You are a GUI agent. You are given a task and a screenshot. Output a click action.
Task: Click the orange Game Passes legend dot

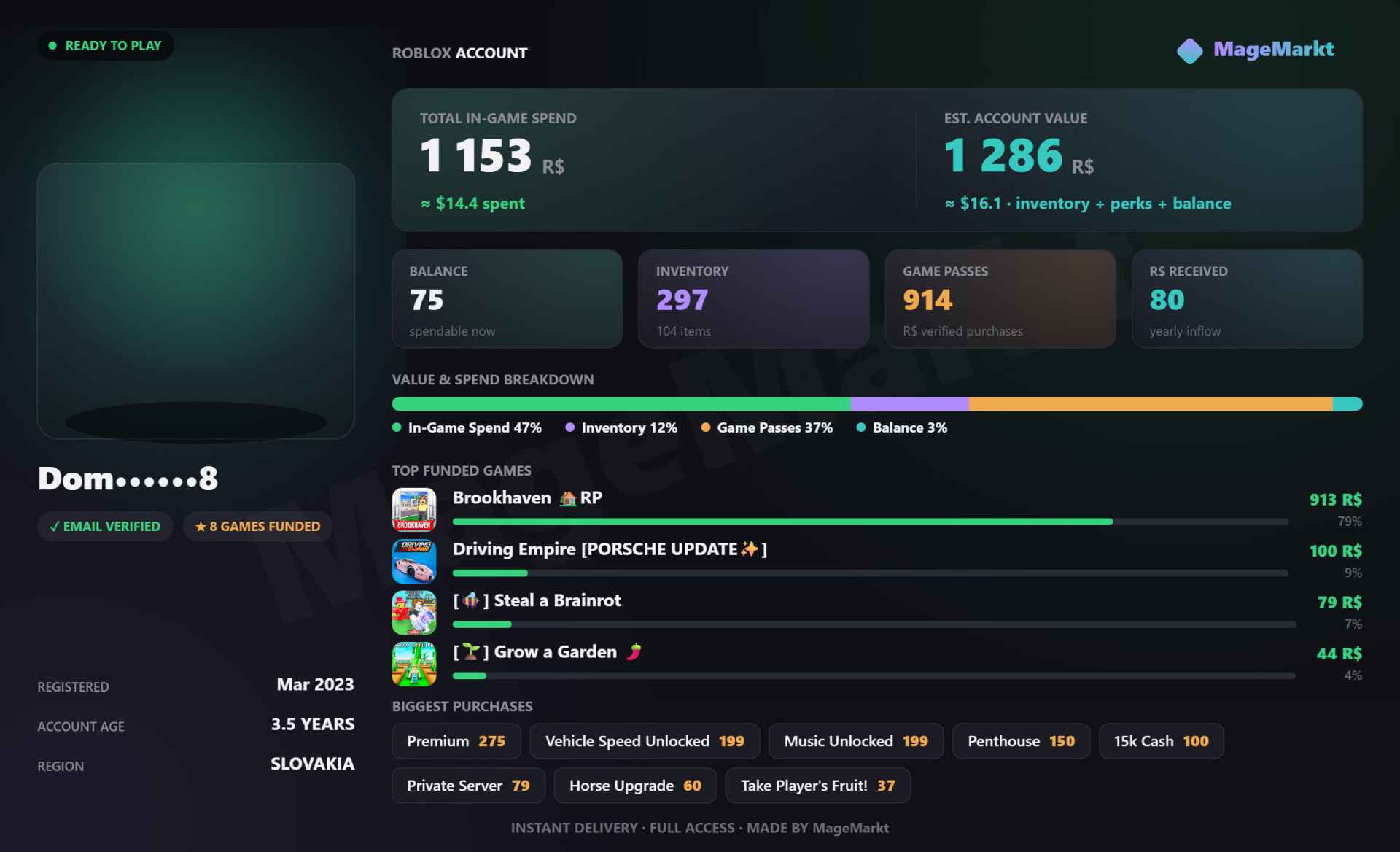[706, 427]
